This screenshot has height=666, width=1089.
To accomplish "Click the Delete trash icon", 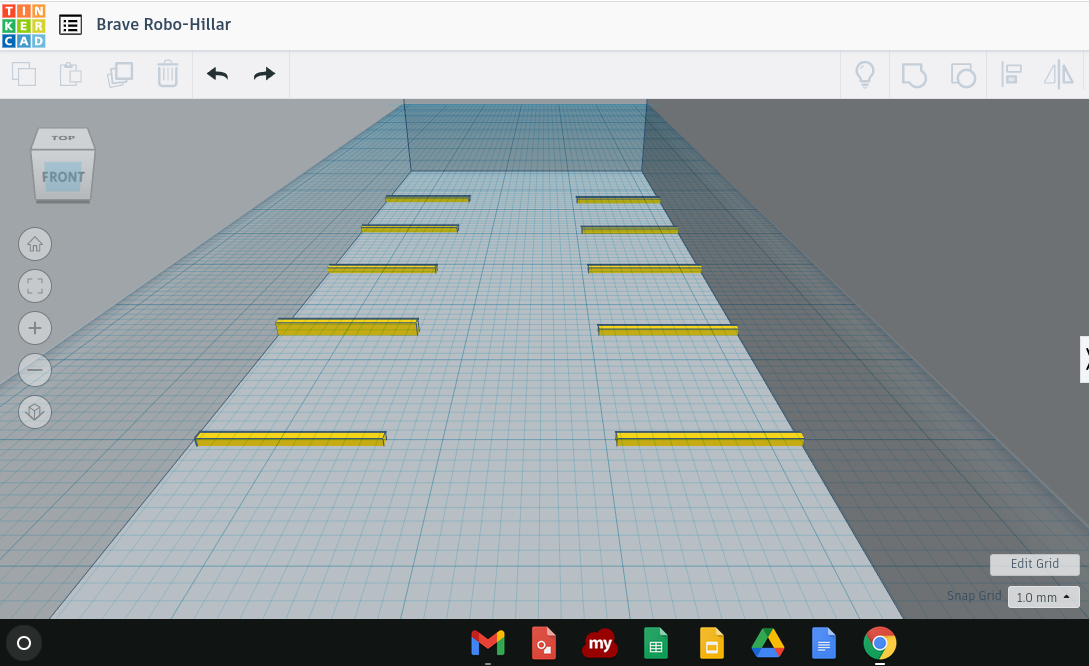I will click(167, 74).
